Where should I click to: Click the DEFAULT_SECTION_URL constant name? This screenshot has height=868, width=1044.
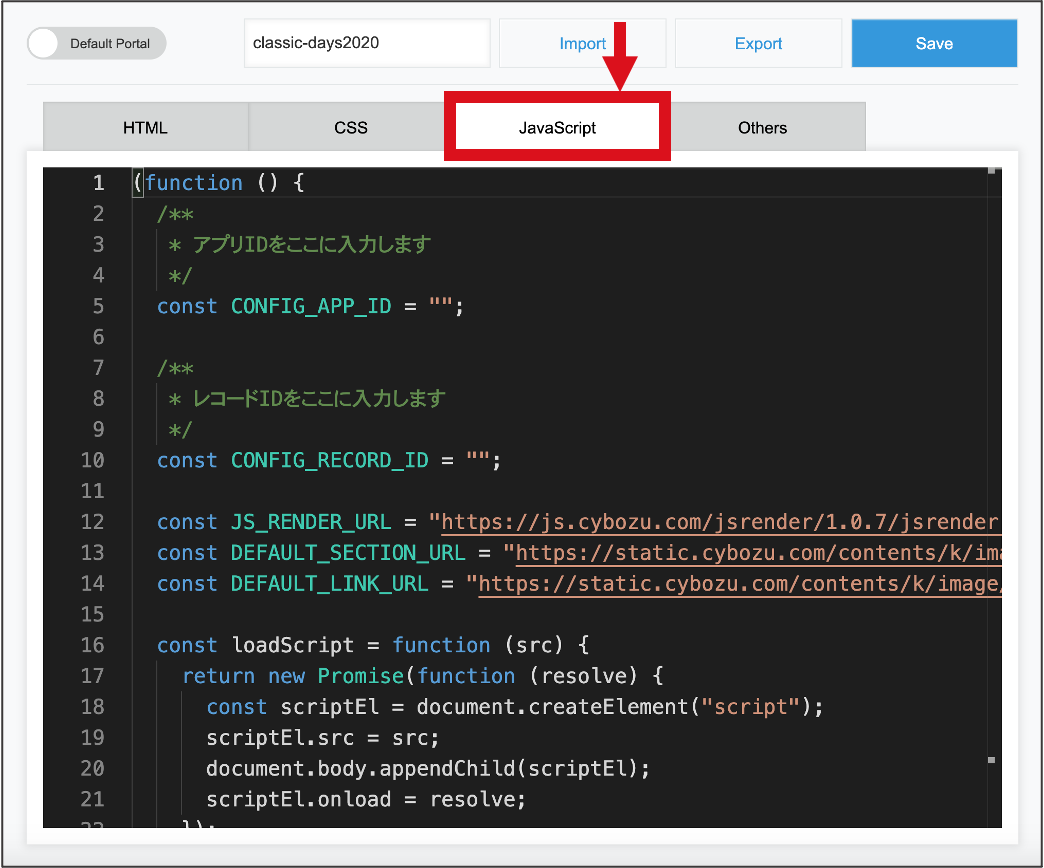pos(348,552)
